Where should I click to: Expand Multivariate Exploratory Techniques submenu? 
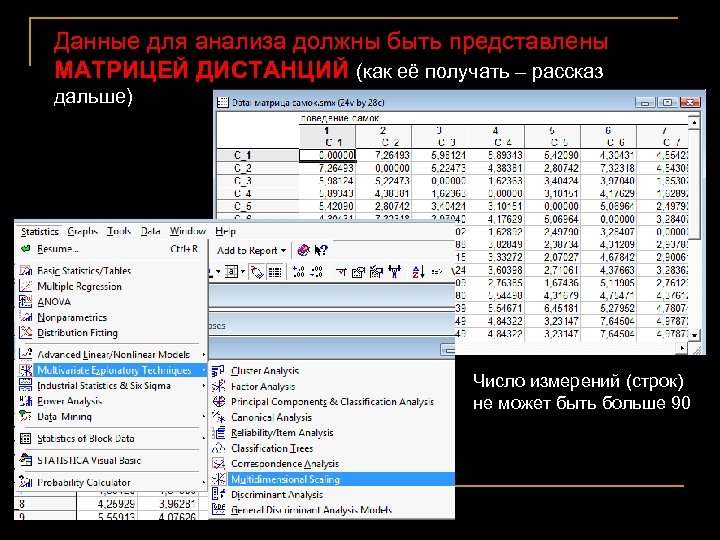pyautogui.click(x=110, y=370)
